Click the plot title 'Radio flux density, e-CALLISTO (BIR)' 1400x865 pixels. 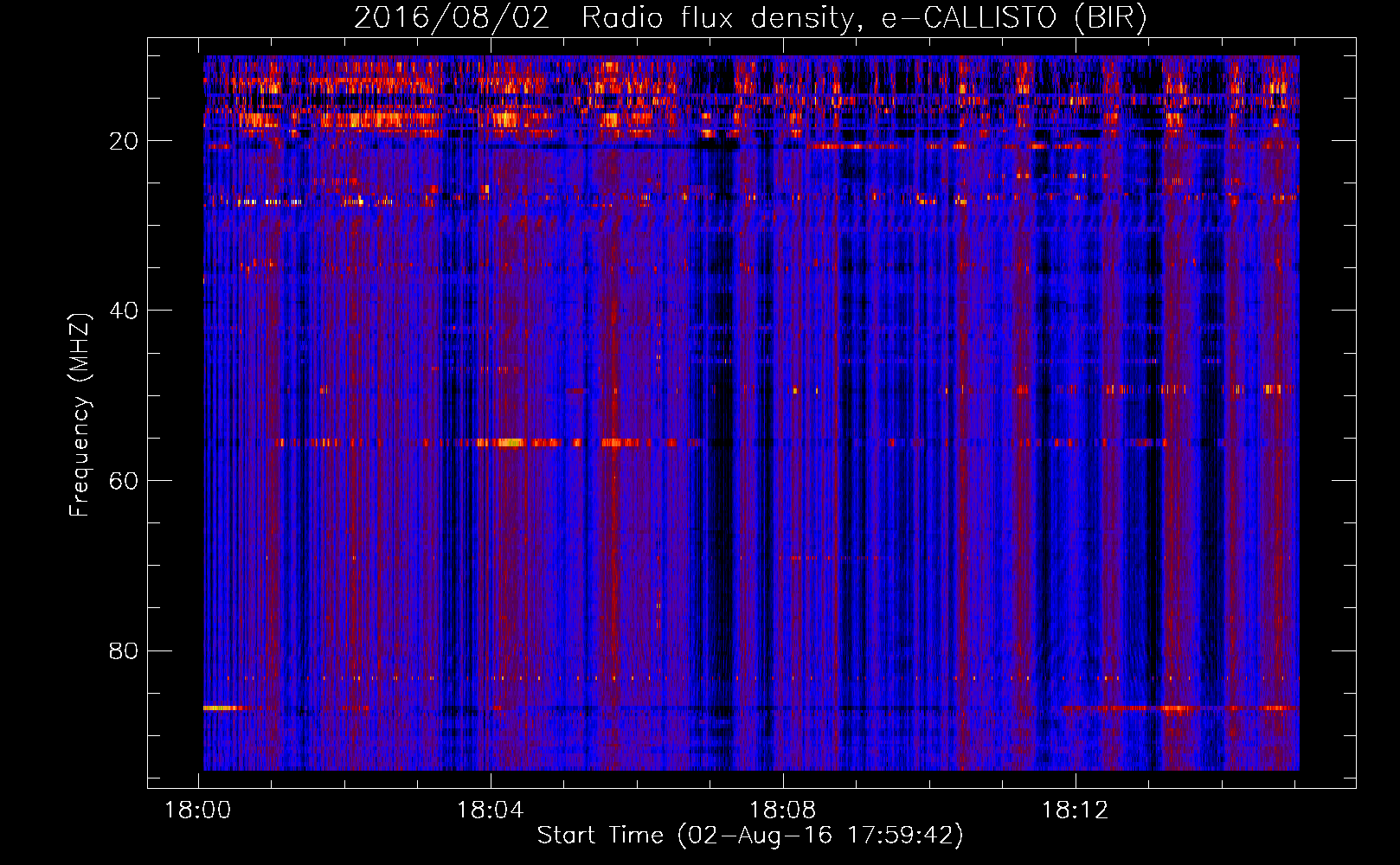click(864, 18)
